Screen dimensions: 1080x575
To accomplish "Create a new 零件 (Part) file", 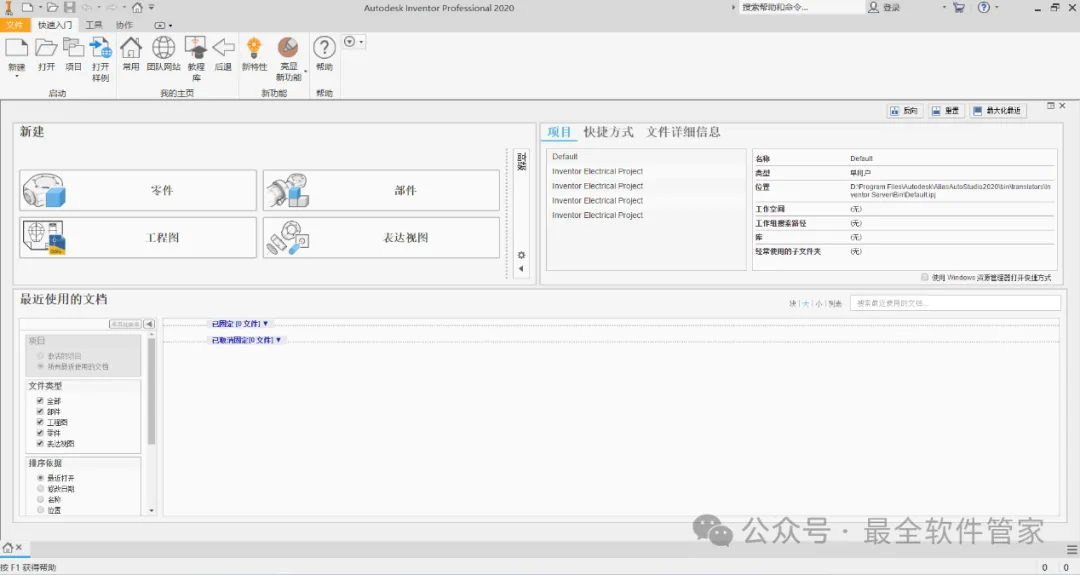I will pyautogui.click(x=138, y=190).
